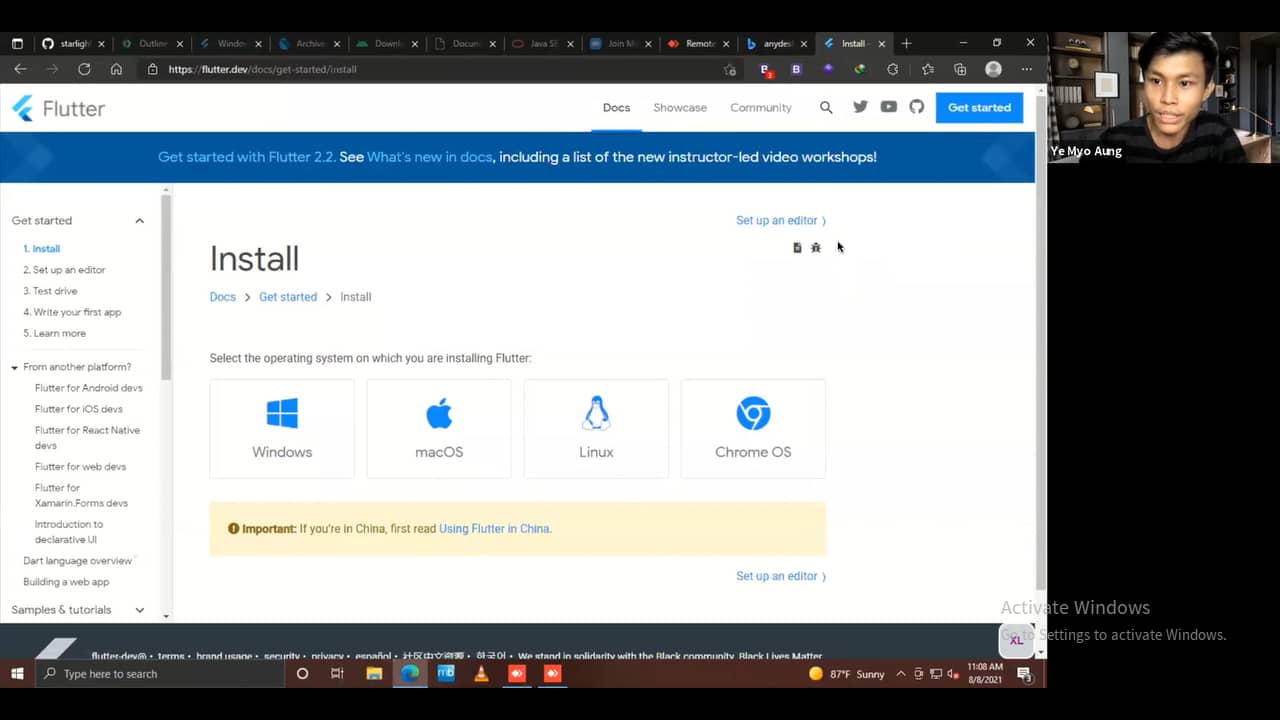The width and height of the screenshot is (1280, 720).
Task: Open Flutter for iOS devs page
Action: tap(79, 409)
